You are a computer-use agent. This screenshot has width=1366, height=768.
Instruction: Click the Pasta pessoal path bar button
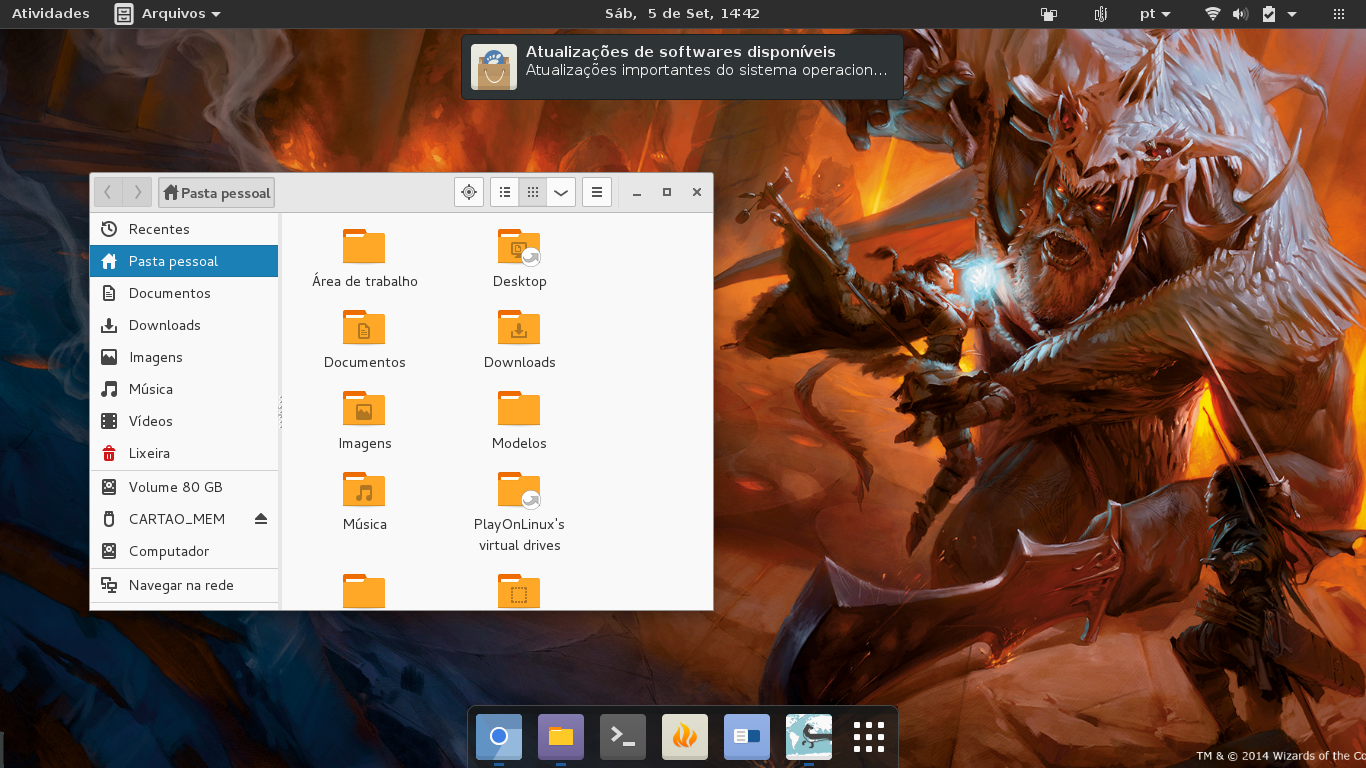coord(216,193)
